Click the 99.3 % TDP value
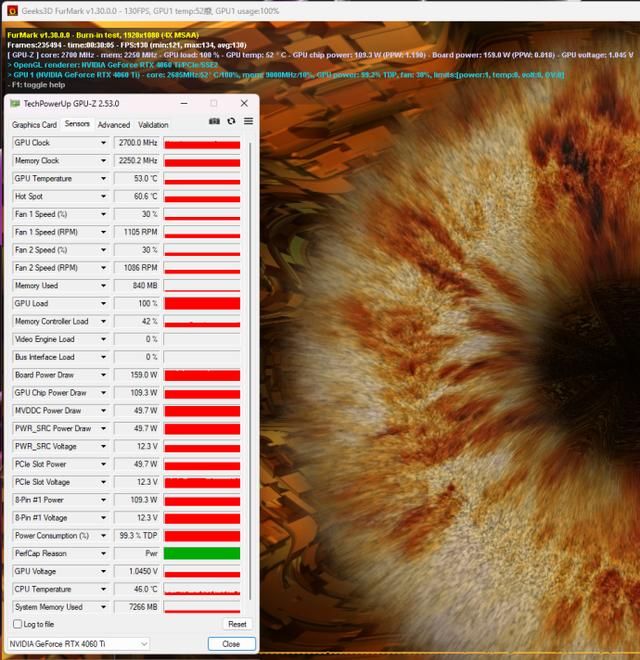640x660 pixels. coord(137,535)
